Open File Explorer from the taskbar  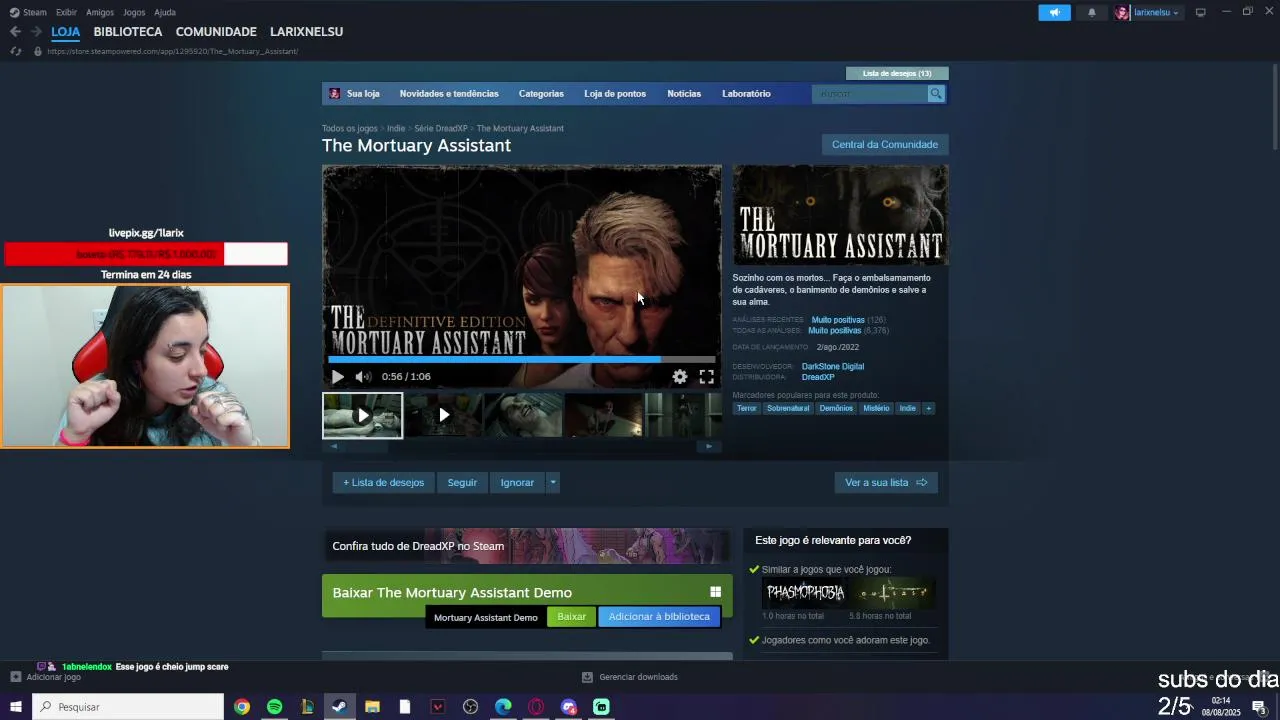(x=372, y=707)
